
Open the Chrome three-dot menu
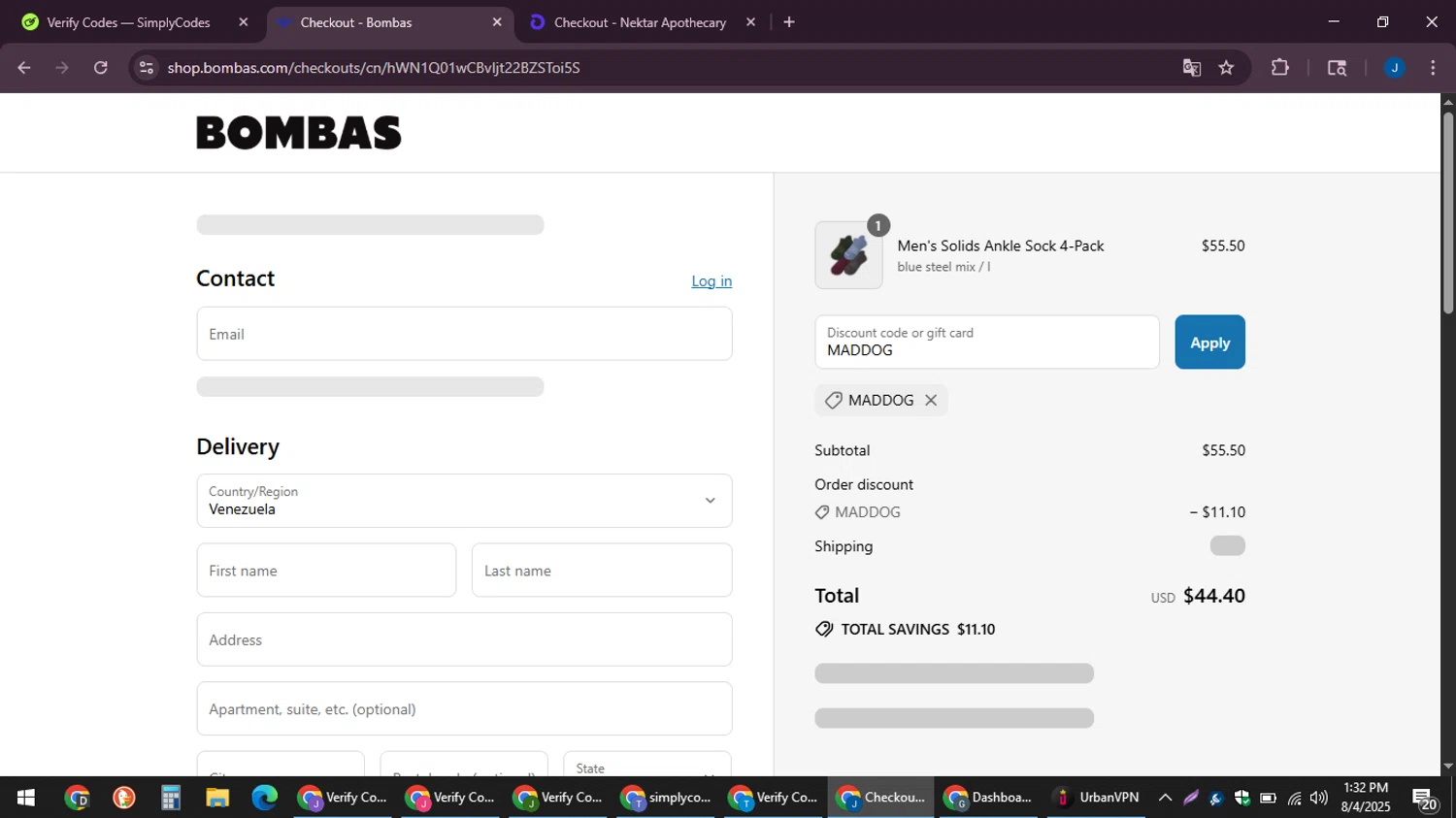pyautogui.click(x=1433, y=68)
